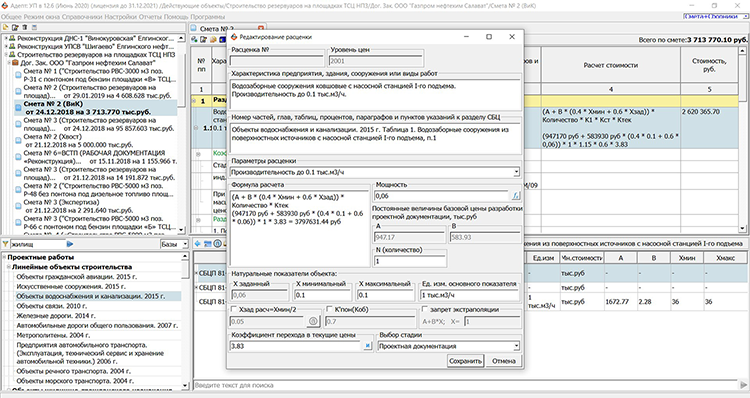Click the save disk icon in left panel toolbar
The height and width of the screenshot is (398, 750).
point(34,28)
